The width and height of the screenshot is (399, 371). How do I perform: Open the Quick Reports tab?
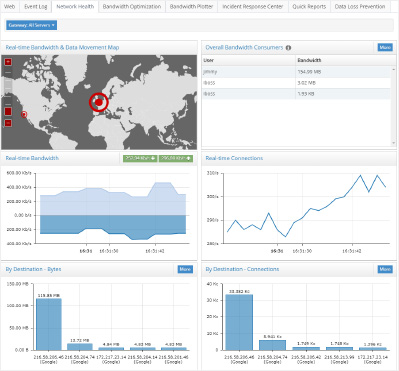309,6
